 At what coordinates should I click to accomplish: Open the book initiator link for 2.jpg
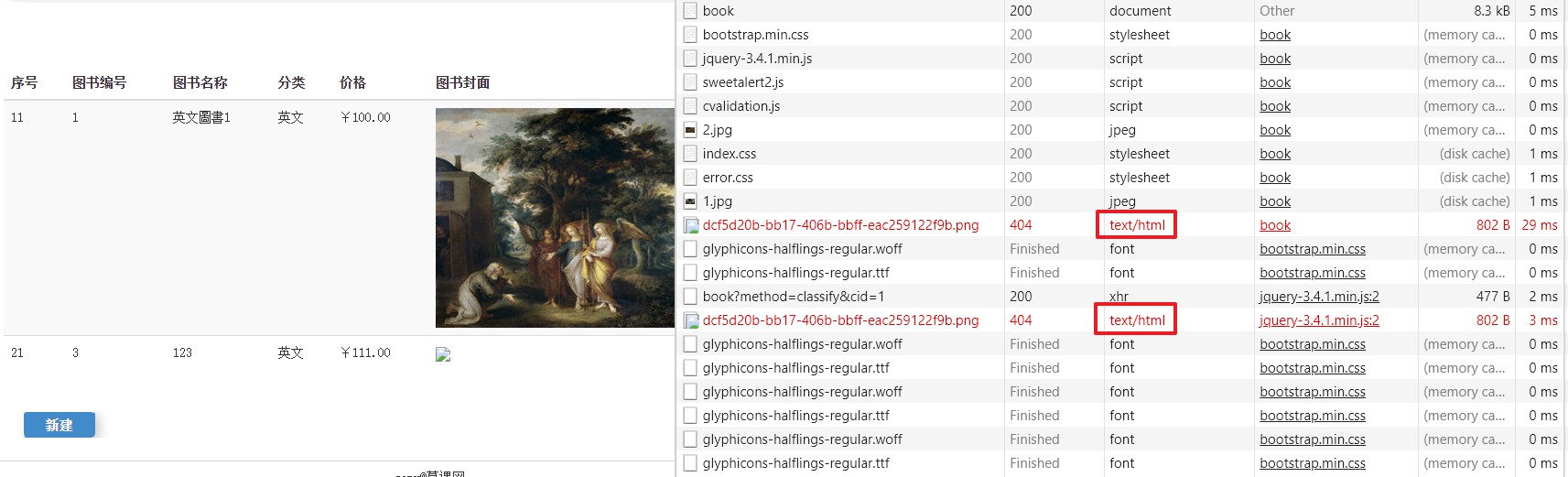tap(1274, 130)
